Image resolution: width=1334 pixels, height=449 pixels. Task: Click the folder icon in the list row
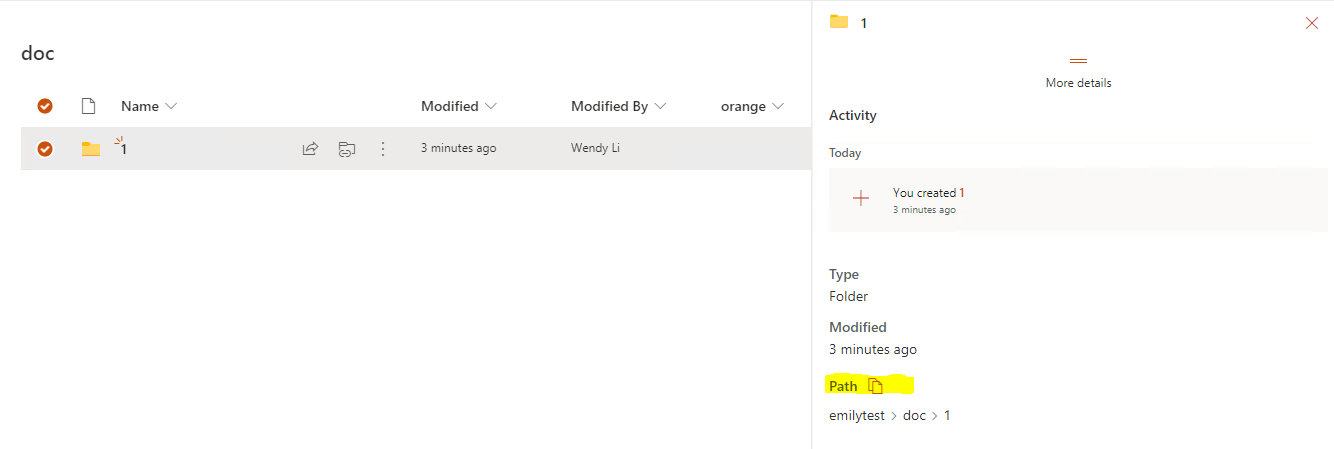[x=91, y=149]
